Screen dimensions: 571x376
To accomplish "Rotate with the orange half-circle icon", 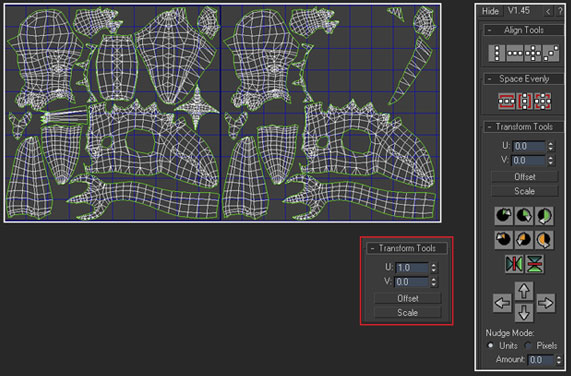I will pyautogui.click(x=544, y=240).
